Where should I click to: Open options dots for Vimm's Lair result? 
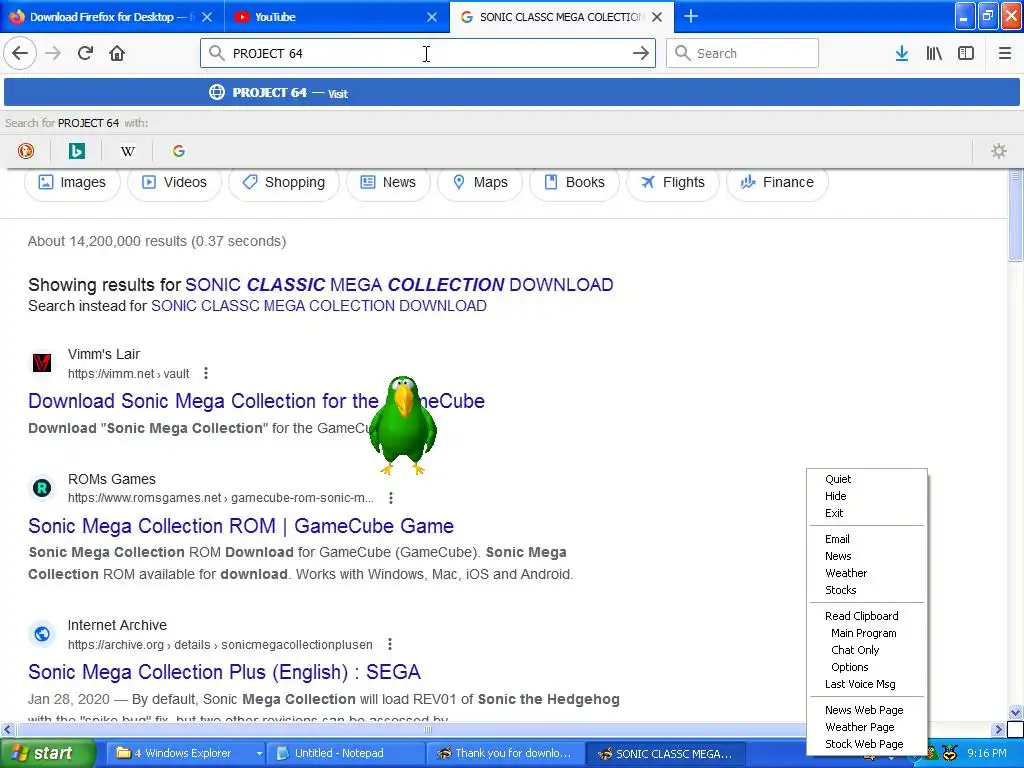pos(206,373)
